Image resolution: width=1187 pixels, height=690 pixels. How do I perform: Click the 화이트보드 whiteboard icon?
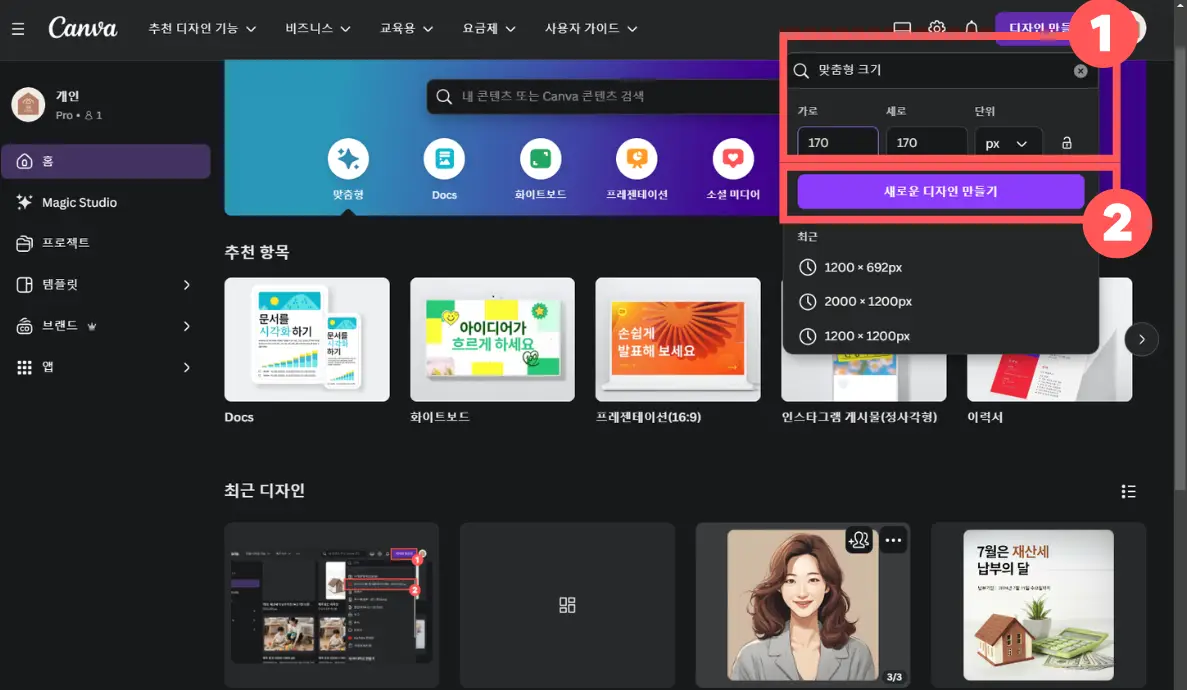coord(540,162)
